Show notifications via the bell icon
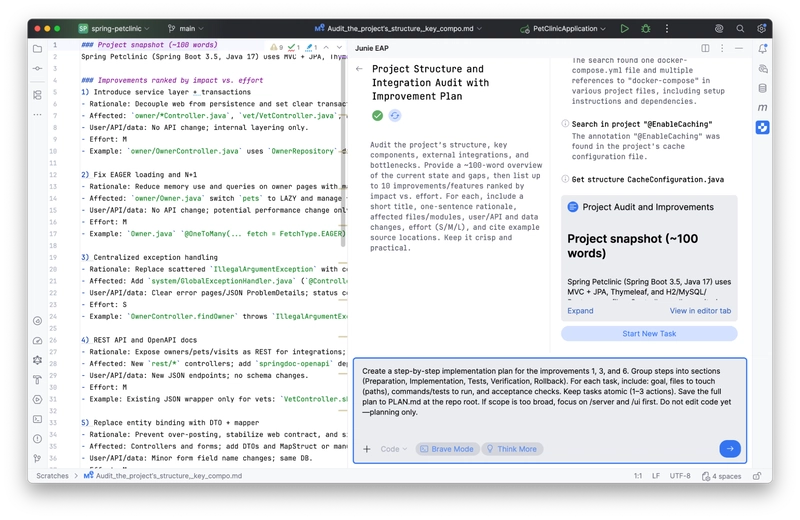Image resolution: width=800 pixels, height=520 pixels. pyautogui.click(x=763, y=48)
